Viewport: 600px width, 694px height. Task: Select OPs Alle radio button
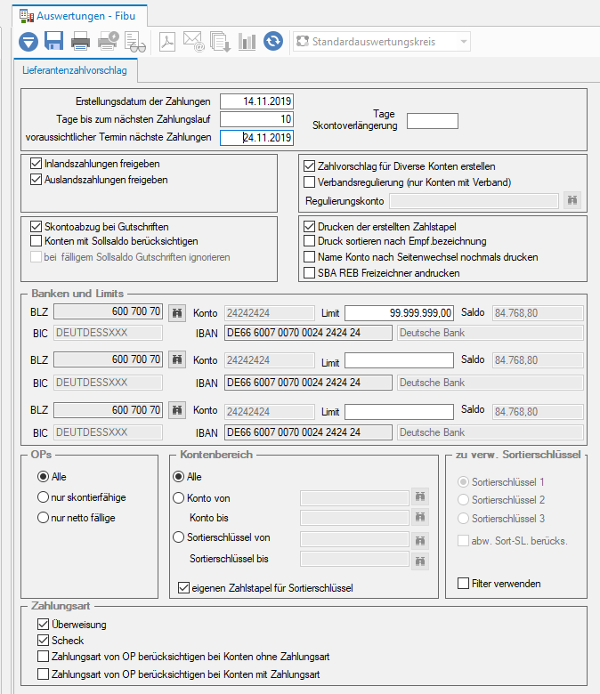(43, 477)
